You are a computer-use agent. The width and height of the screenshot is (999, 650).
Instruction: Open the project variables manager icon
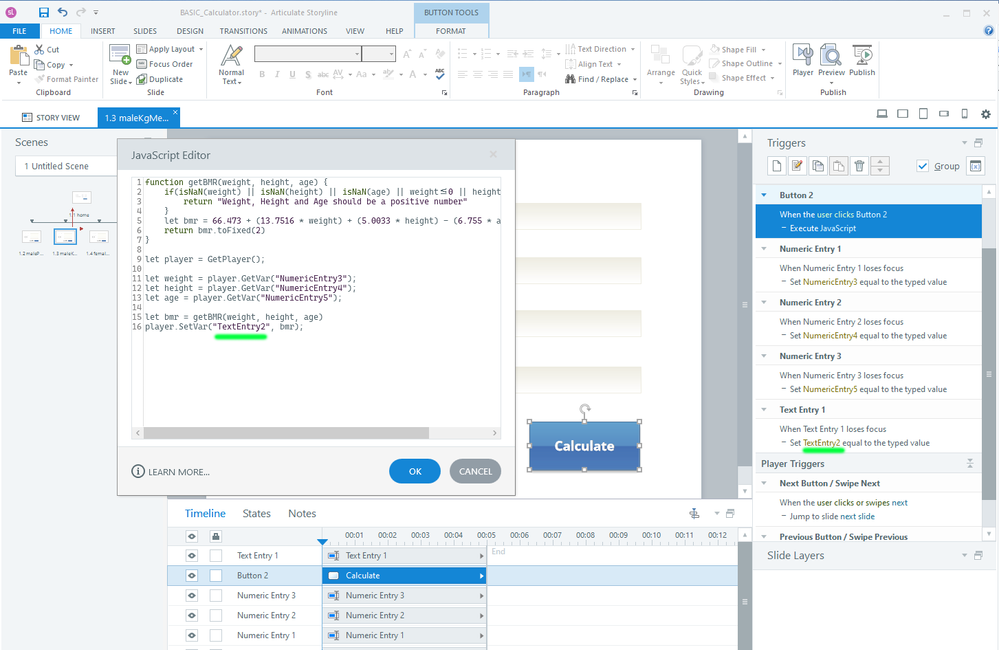[976, 166]
